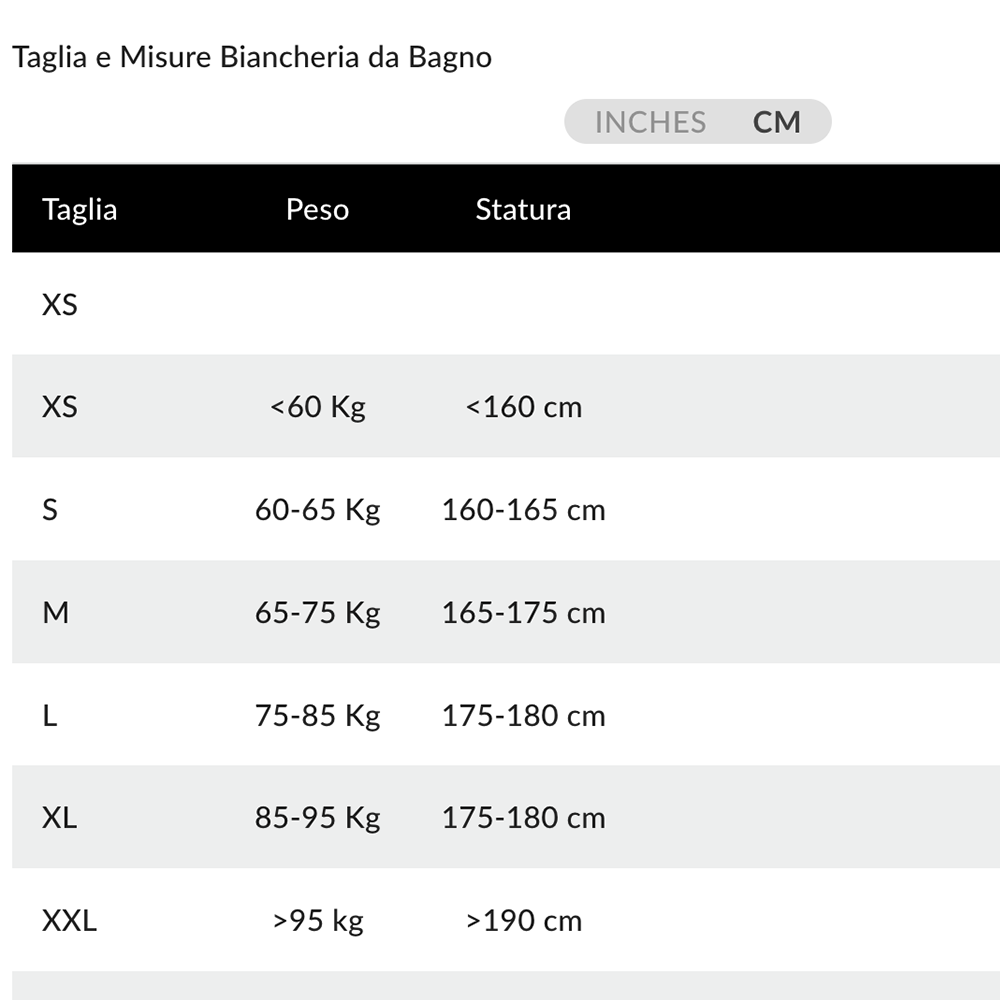Select the M size label
This screenshot has width=1000, height=1000.
click(x=56, y=612)
